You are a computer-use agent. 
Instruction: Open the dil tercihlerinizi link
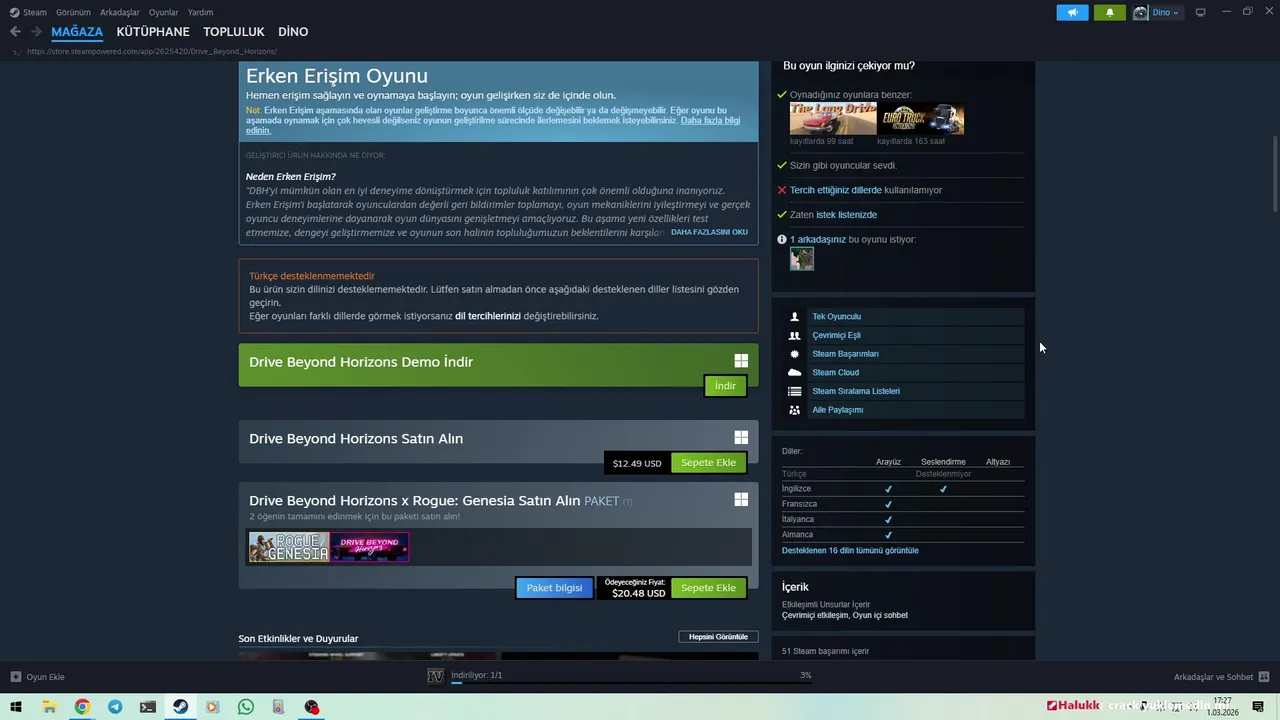tap(488, 316)
